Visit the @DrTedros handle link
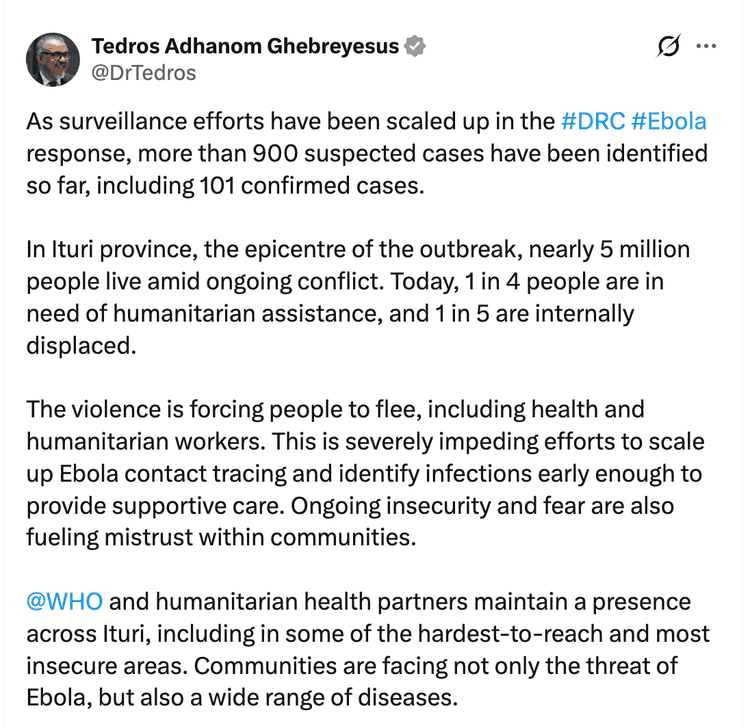Image resolution: width=750 pixels, height=728 pixels. pos(143,73)
